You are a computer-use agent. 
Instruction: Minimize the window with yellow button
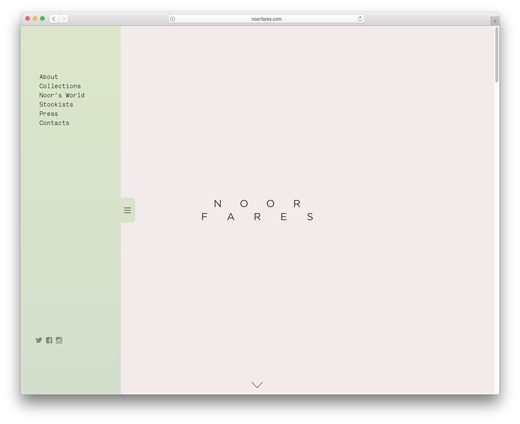35,19
